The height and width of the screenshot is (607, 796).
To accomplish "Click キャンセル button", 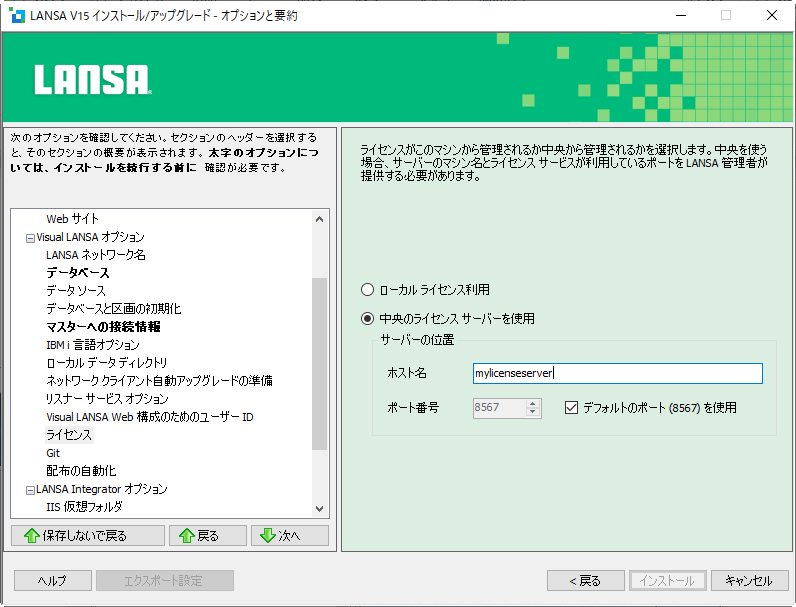I will point(749,581).
